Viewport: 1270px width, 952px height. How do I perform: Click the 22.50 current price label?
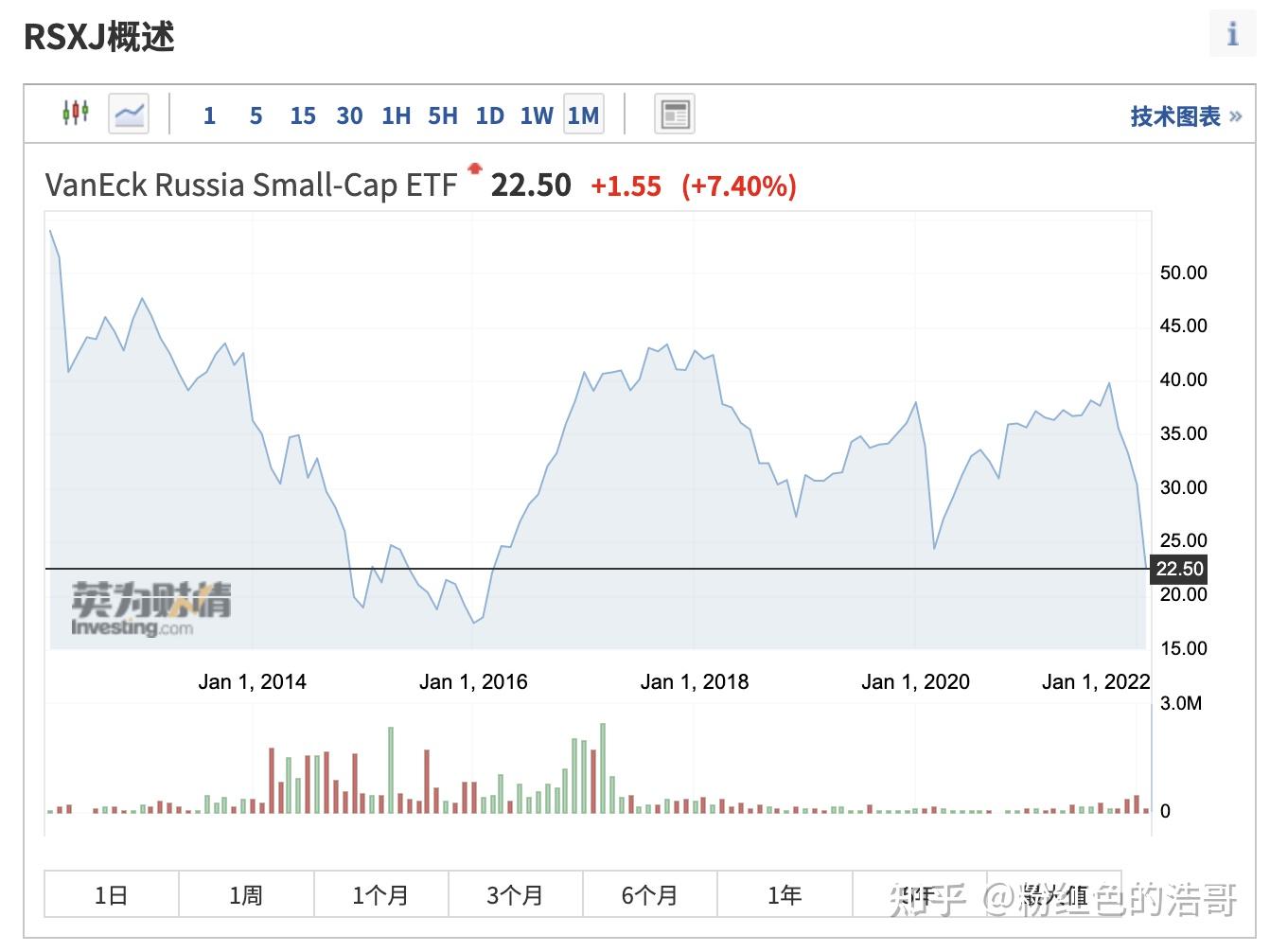tap(1179, 569)
